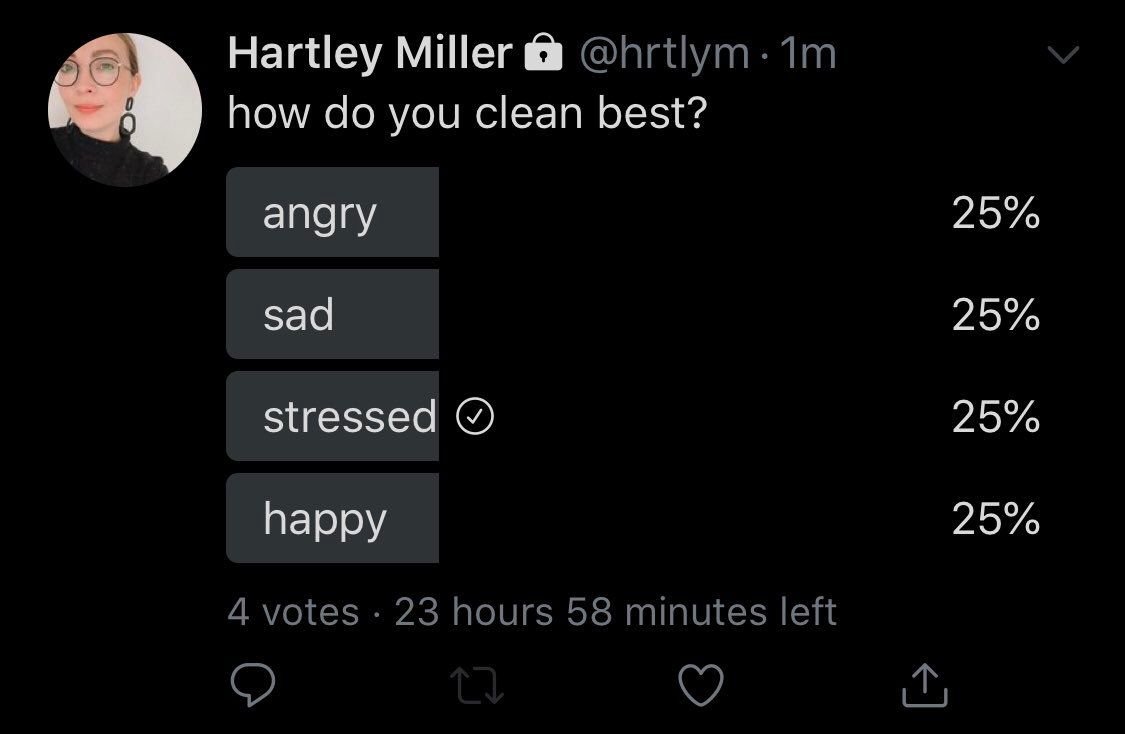Click the tweet text how do you clean best

[468, 114]
